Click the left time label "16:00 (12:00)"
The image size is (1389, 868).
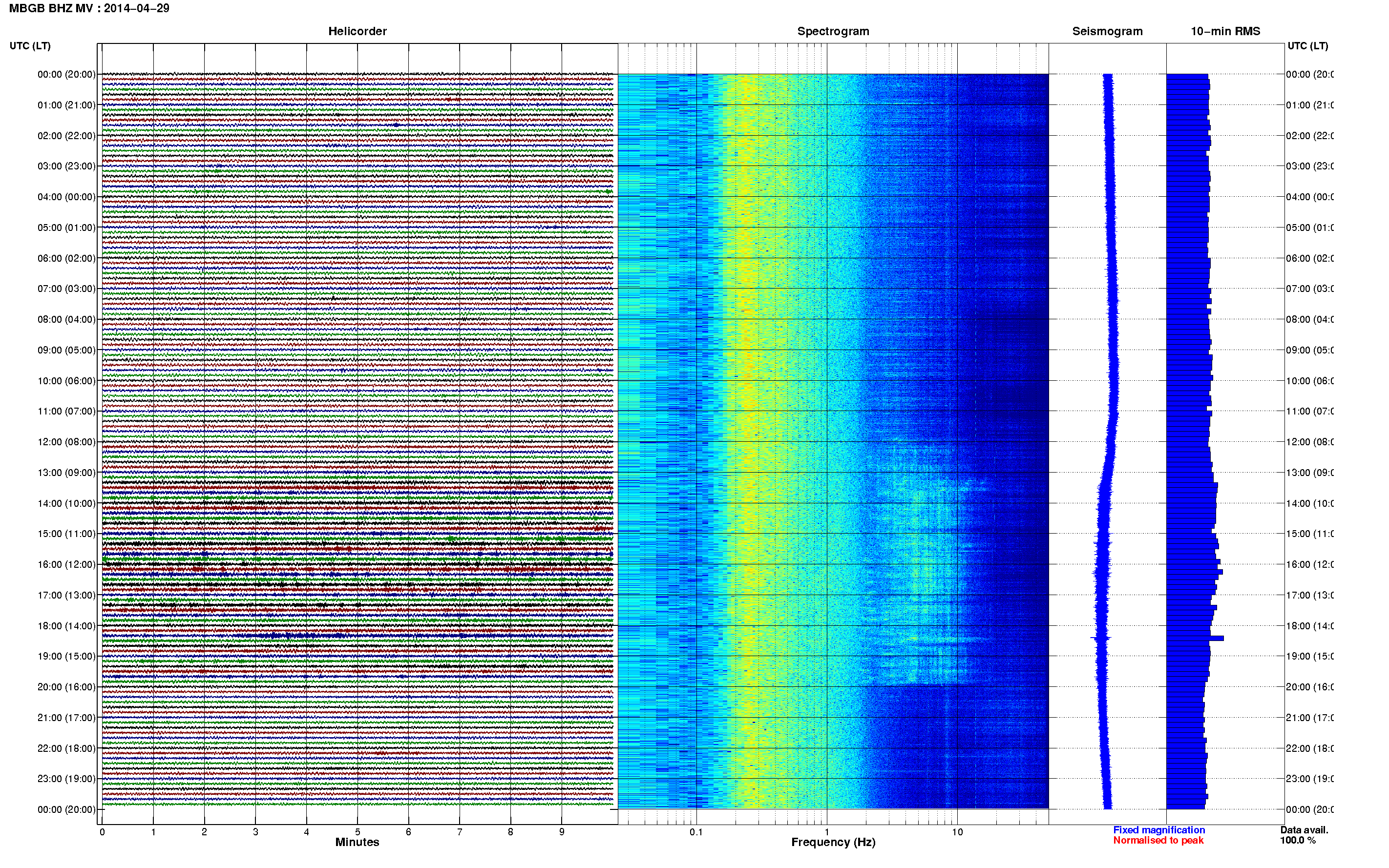(x=66, y=564)
